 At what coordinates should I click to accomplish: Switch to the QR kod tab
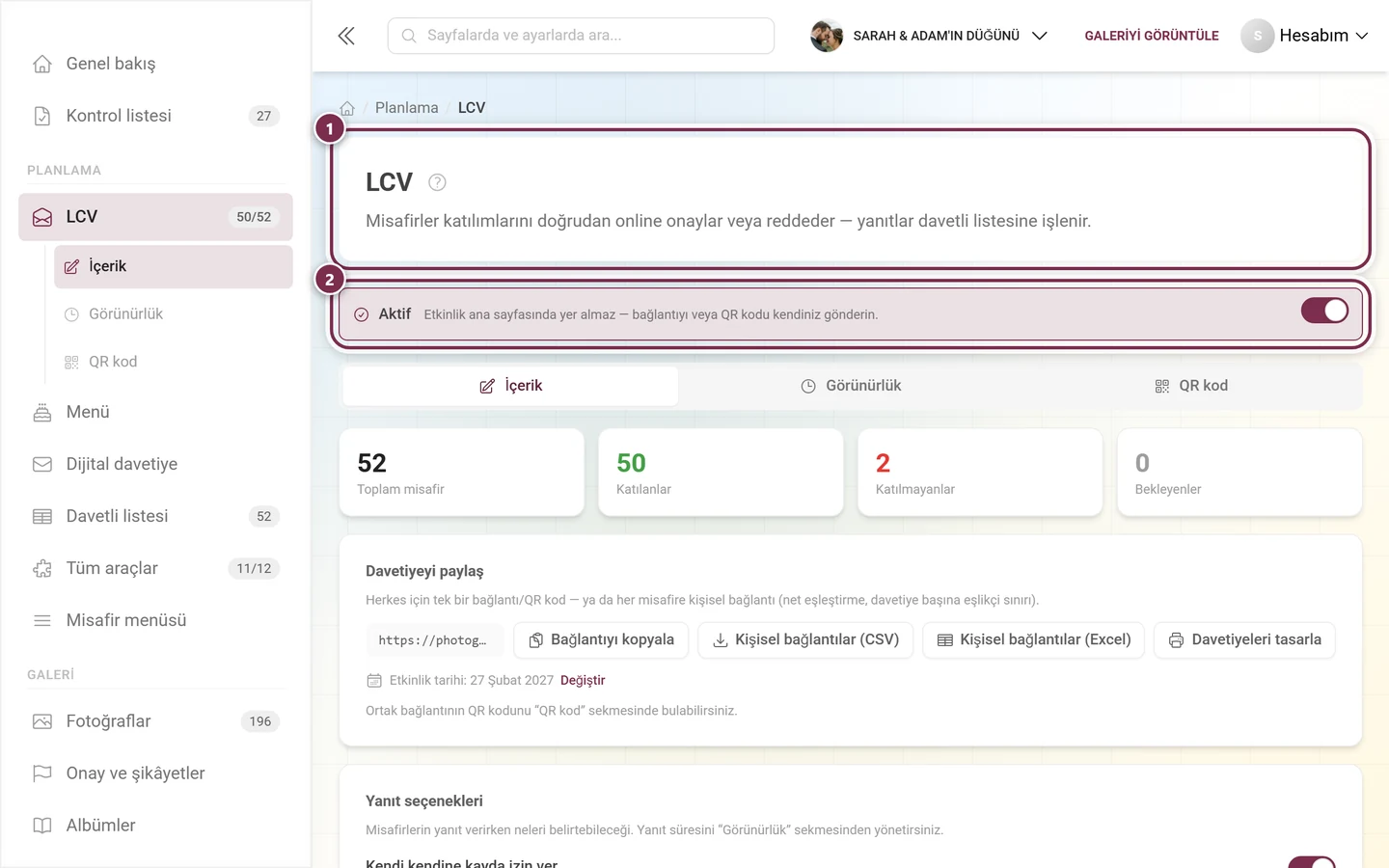pos(1191,386)
